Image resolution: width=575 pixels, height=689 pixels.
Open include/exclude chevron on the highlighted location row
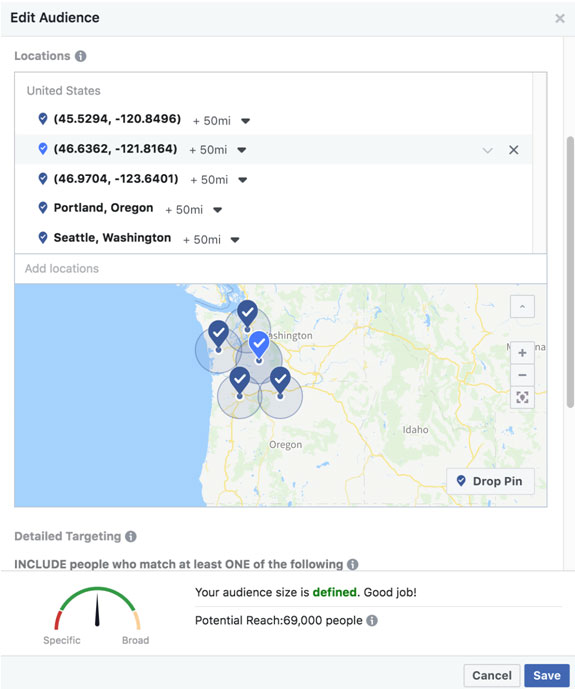[x=487, y=150]
